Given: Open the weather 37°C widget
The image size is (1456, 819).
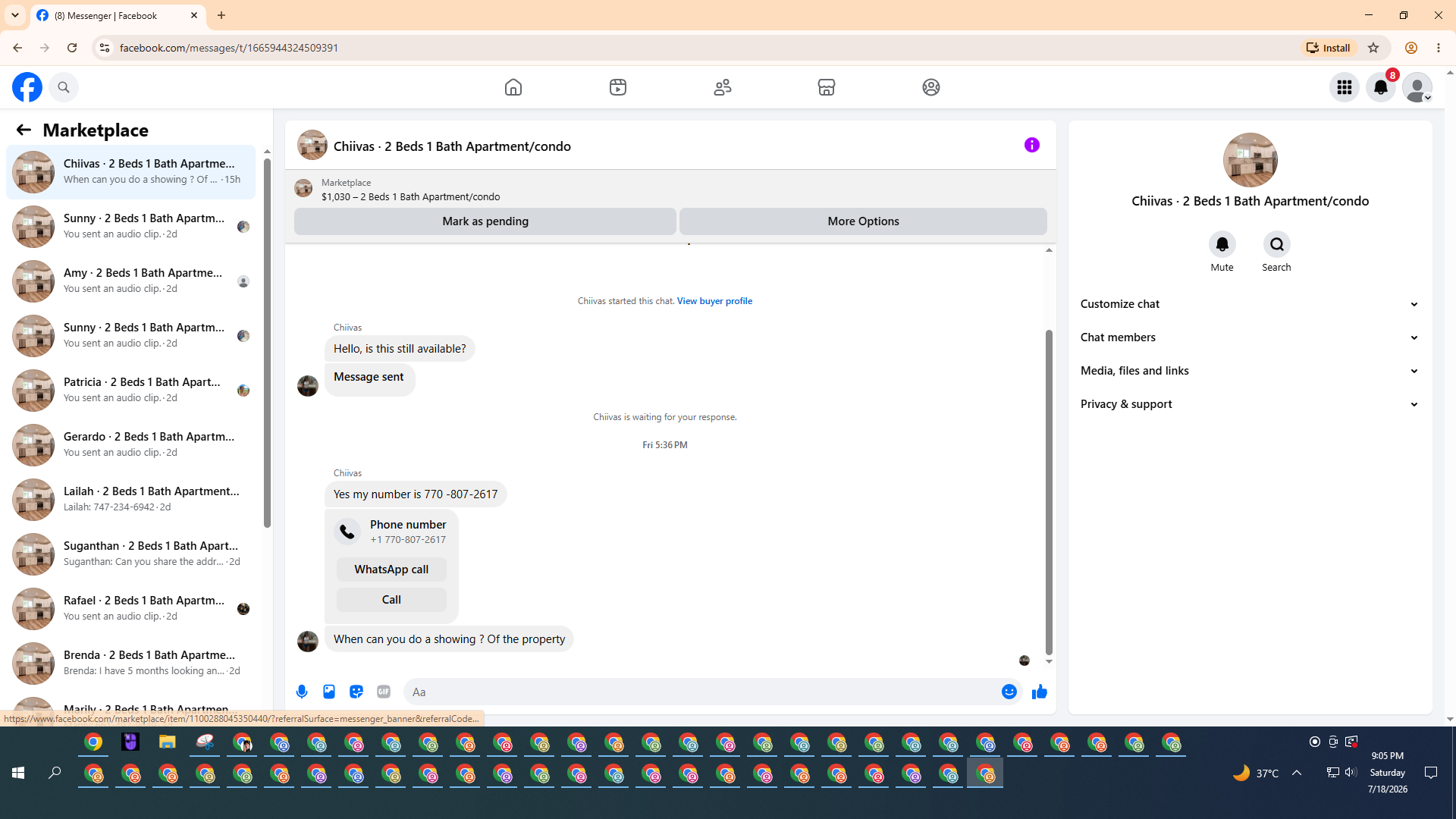Looking at the screenshot, I should coord(1256,773).
